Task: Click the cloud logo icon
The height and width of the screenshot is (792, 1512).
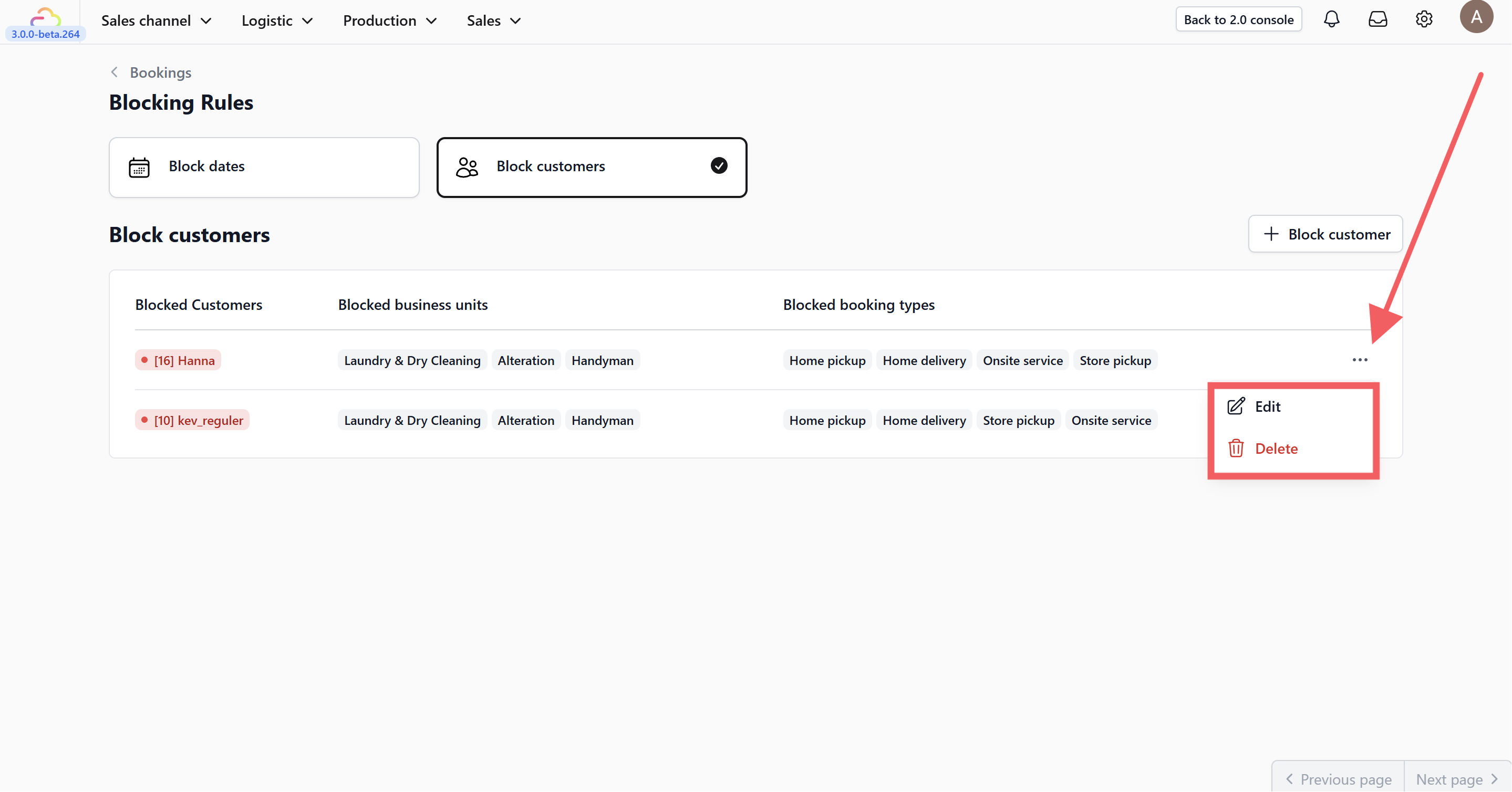Action: [45, 16]
